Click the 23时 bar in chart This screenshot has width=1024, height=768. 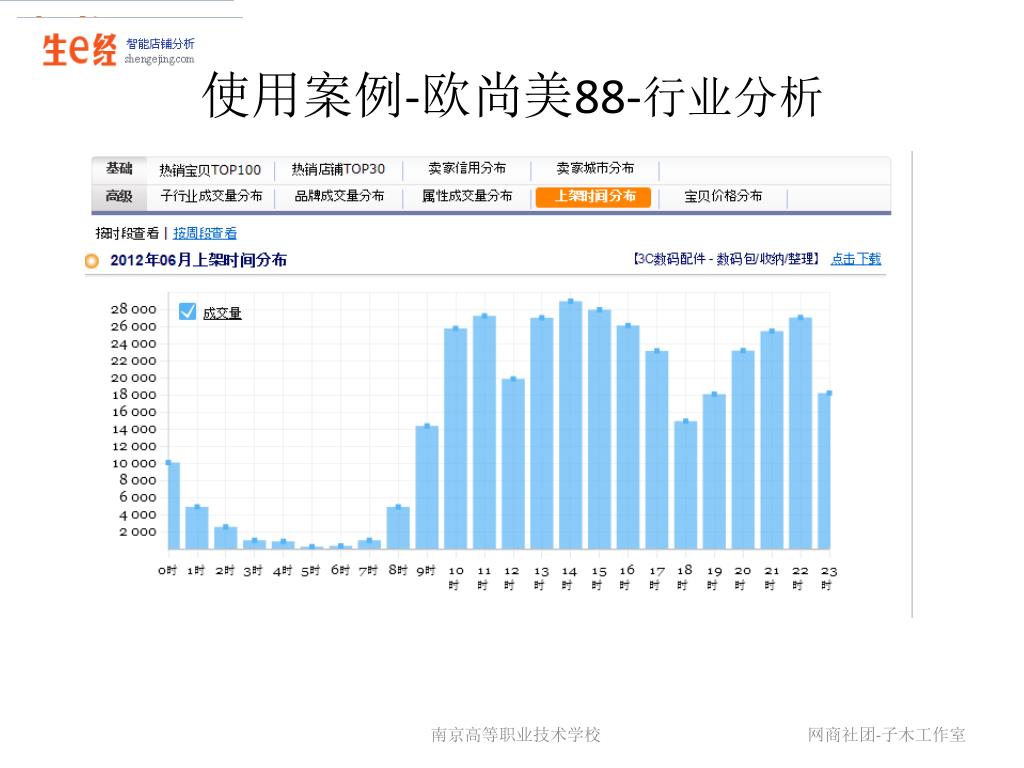824,471
